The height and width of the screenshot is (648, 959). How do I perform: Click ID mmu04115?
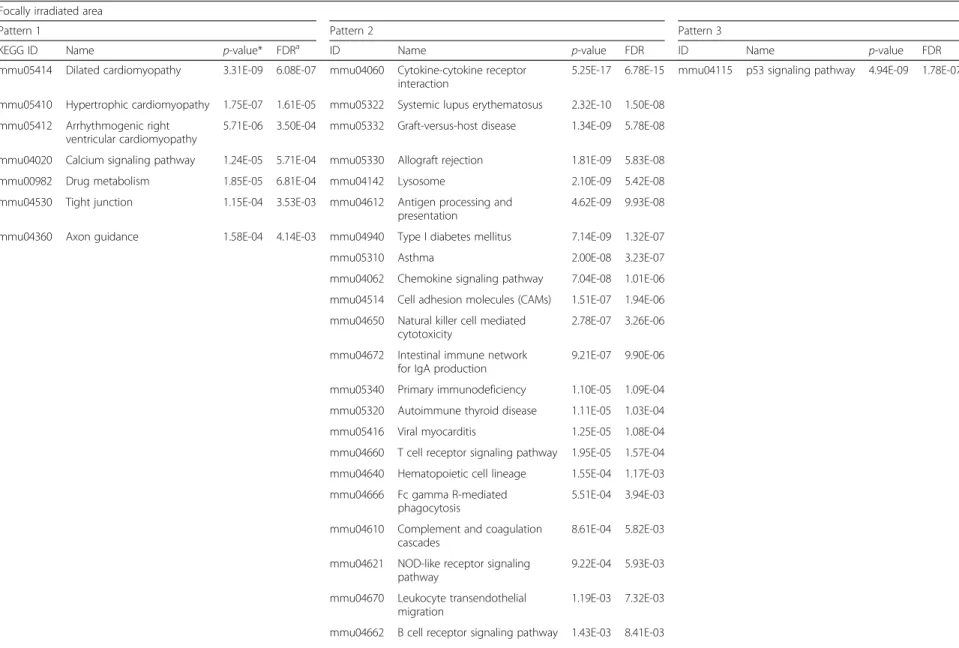tap(705, 70)
